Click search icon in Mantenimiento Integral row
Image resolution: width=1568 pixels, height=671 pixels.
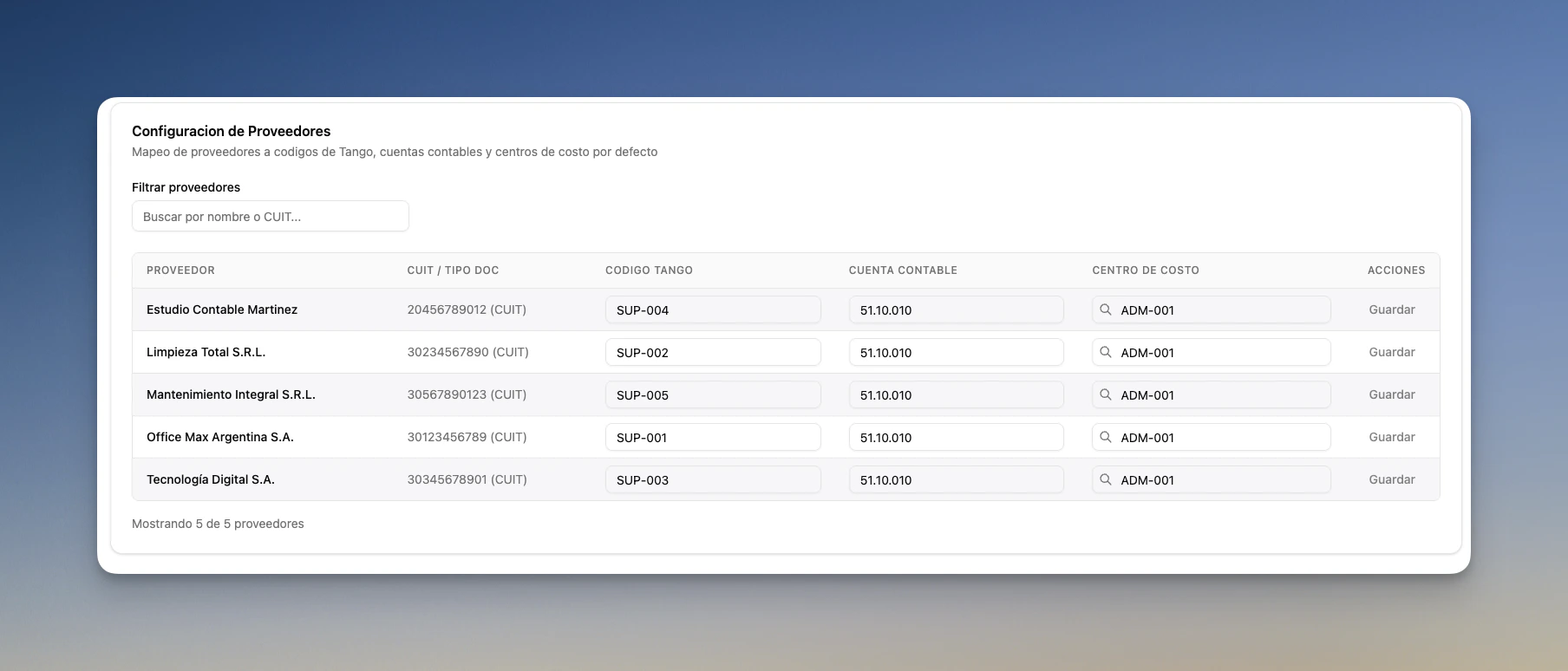pyautogui.click(x=1106, y=394)
